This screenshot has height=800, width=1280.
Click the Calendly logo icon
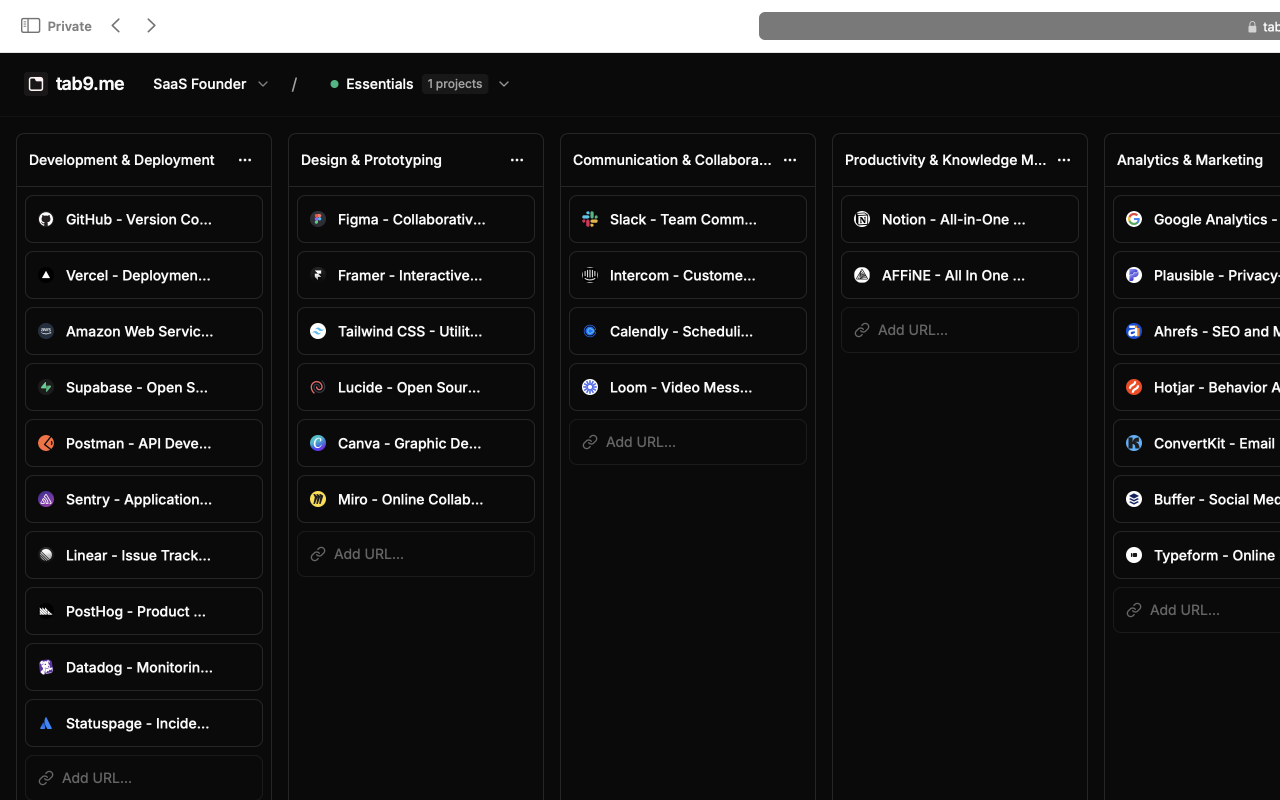[590, 331]
